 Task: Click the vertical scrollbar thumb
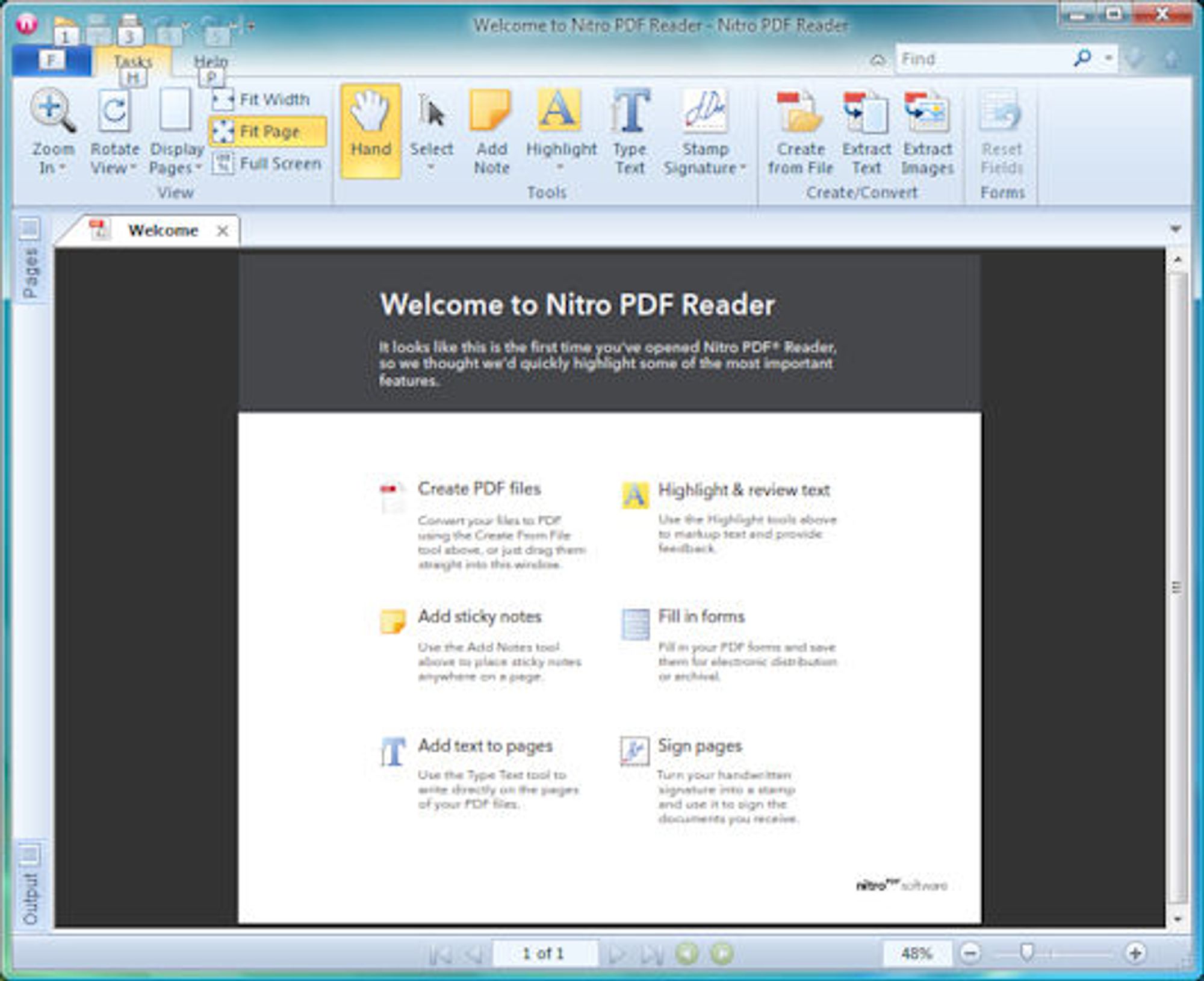coord(1178,587)
